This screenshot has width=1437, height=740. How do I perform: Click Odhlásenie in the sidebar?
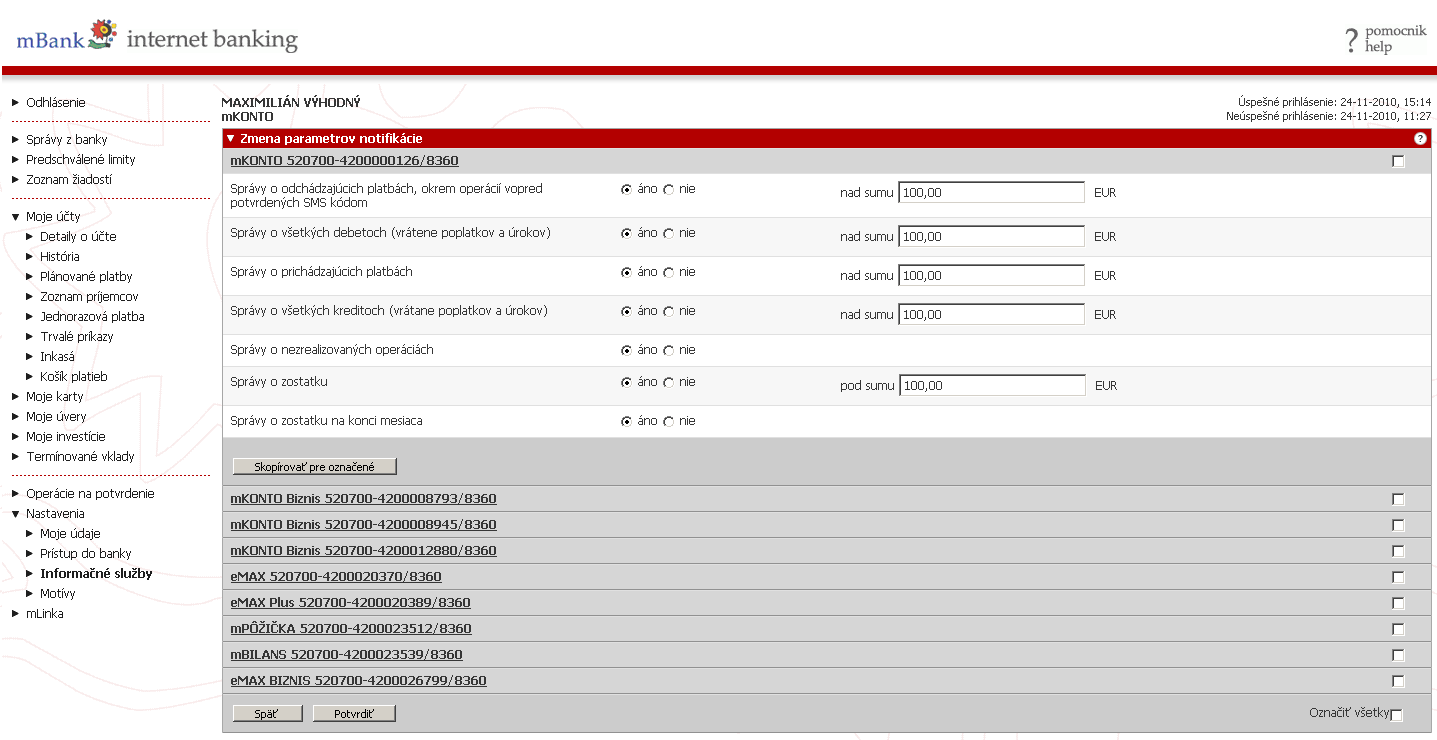tap(56, 102)
